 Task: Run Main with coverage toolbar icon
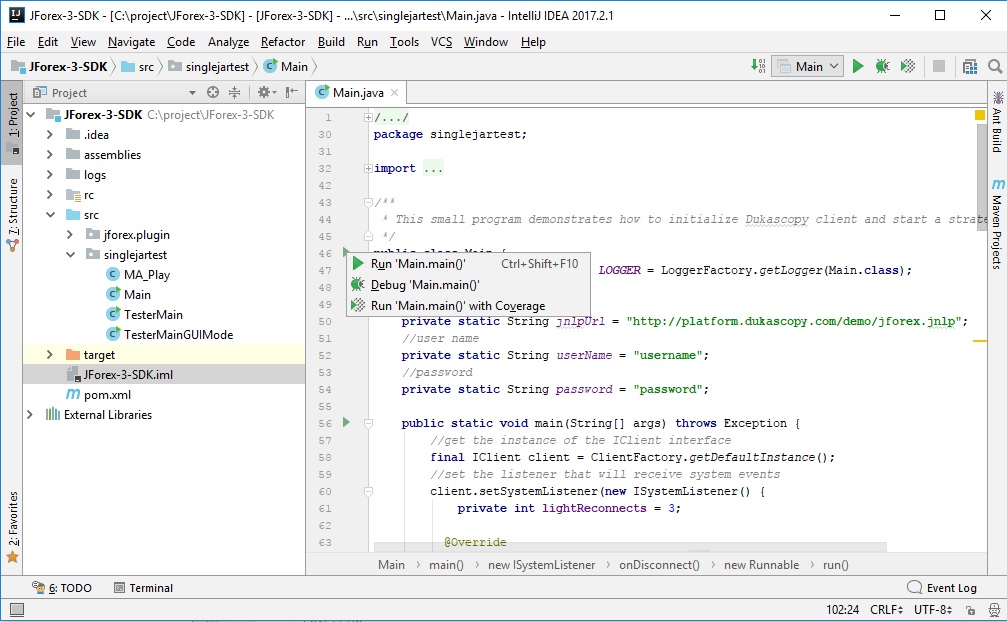(907, 66)
